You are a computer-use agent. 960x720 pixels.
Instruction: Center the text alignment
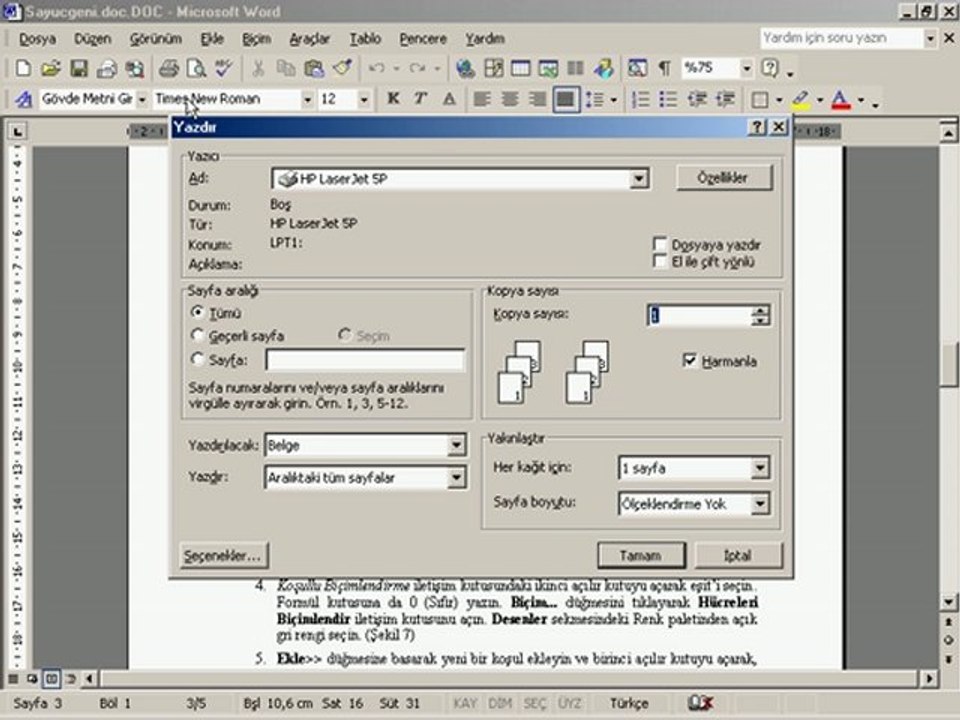pos(509,99)
